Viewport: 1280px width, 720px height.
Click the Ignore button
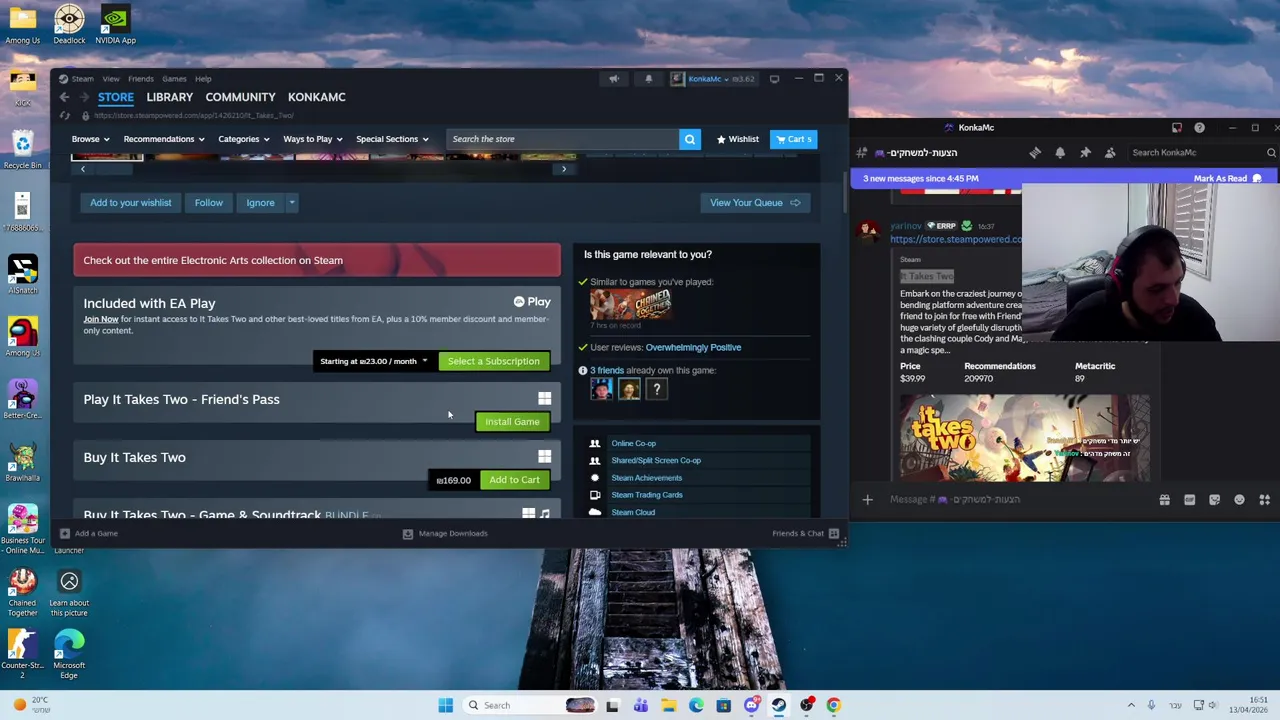tap(260, 203)
